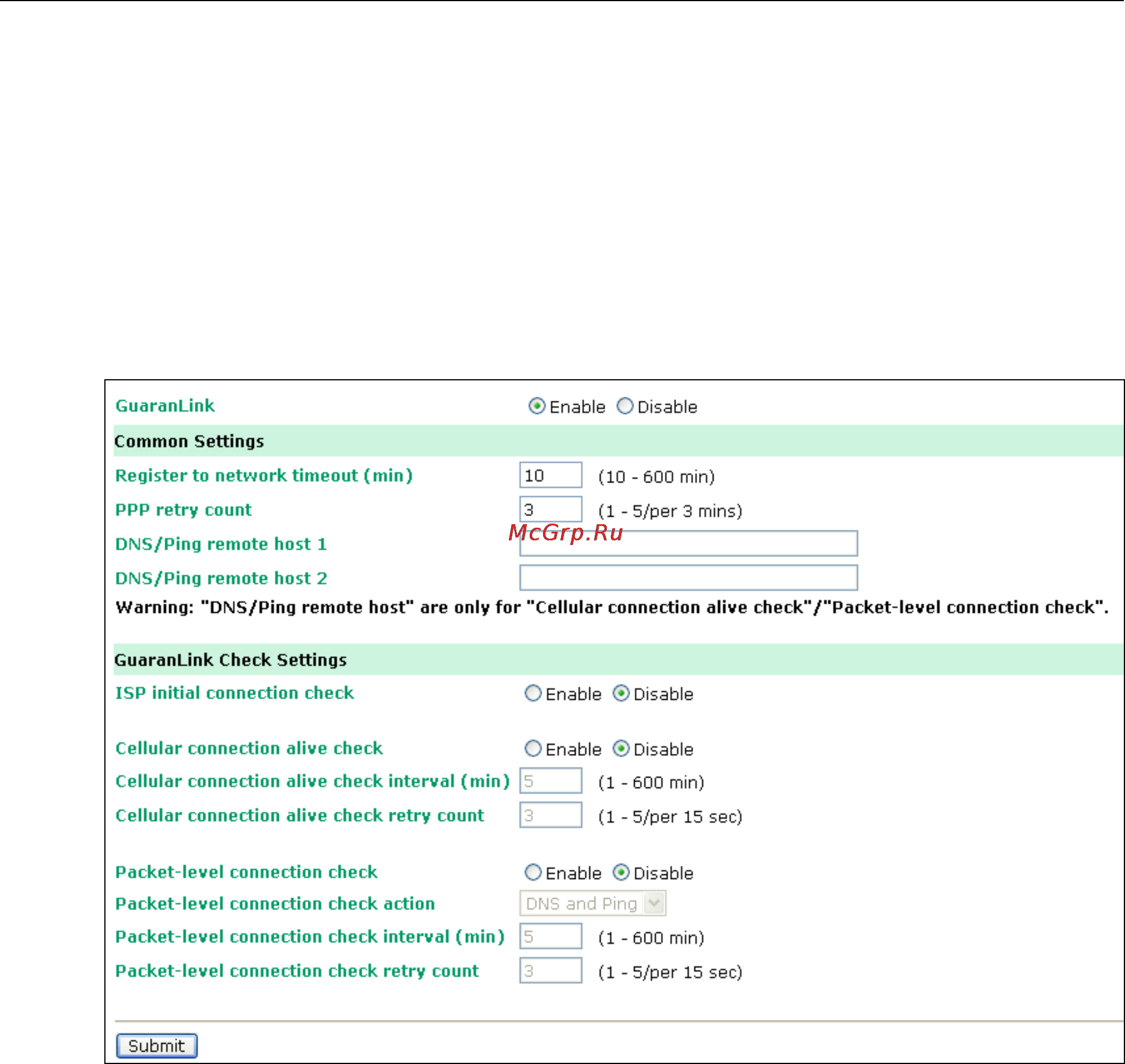Select Enable for GuaranLink
1125x1064 pixels.
click(x=537, y=406)
